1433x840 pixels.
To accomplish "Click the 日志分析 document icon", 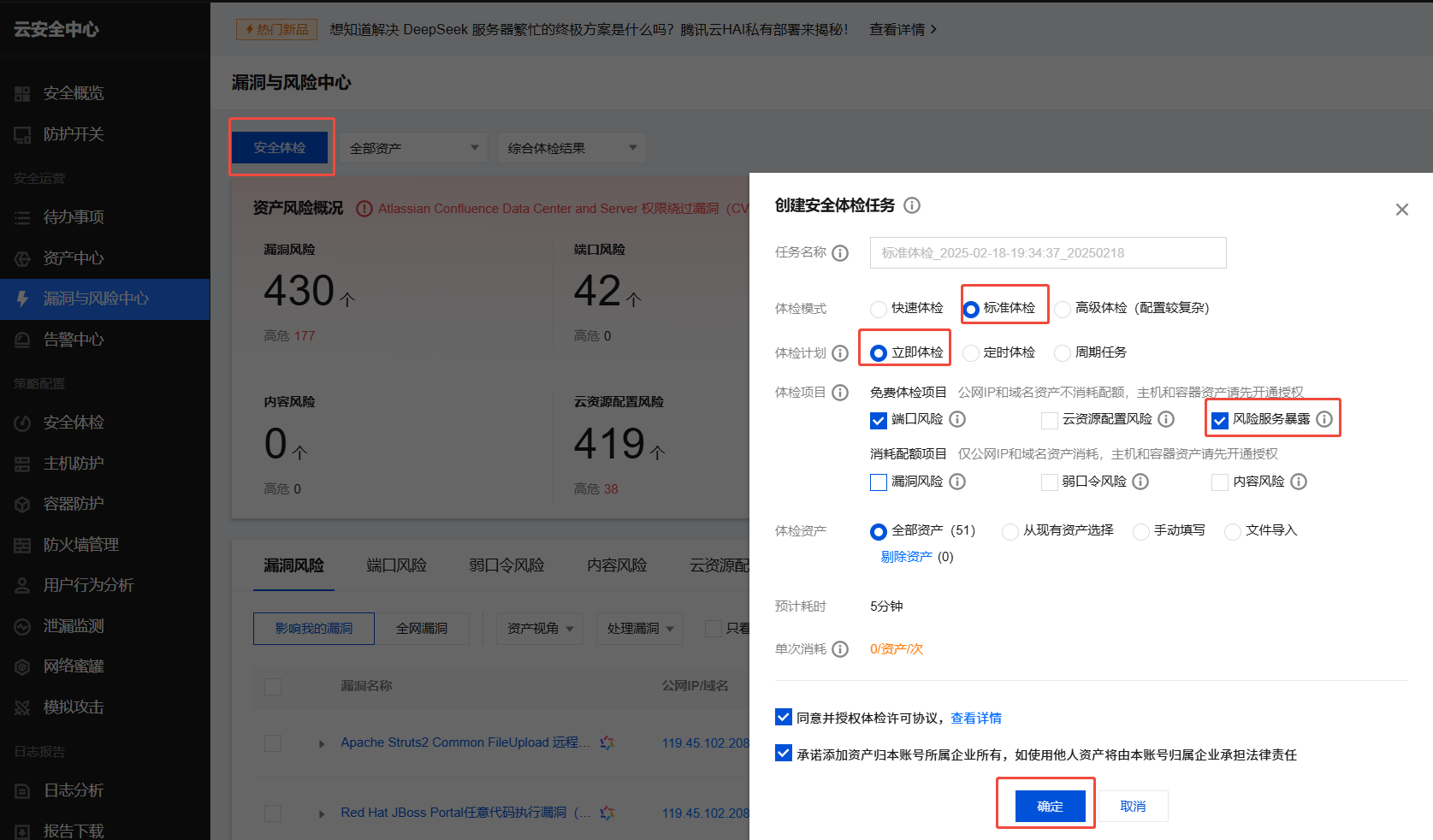I will coord(22,790).
